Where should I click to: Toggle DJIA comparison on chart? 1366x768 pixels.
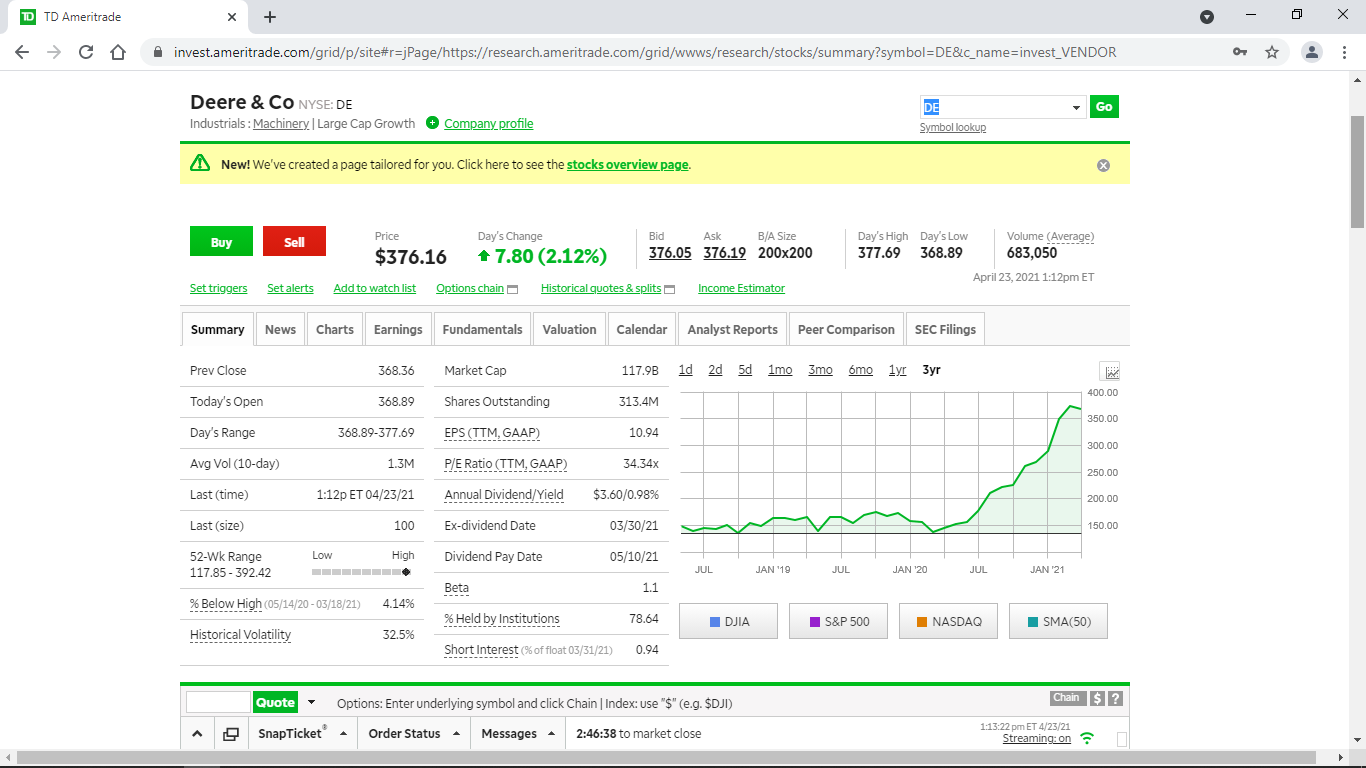point(729,621)
